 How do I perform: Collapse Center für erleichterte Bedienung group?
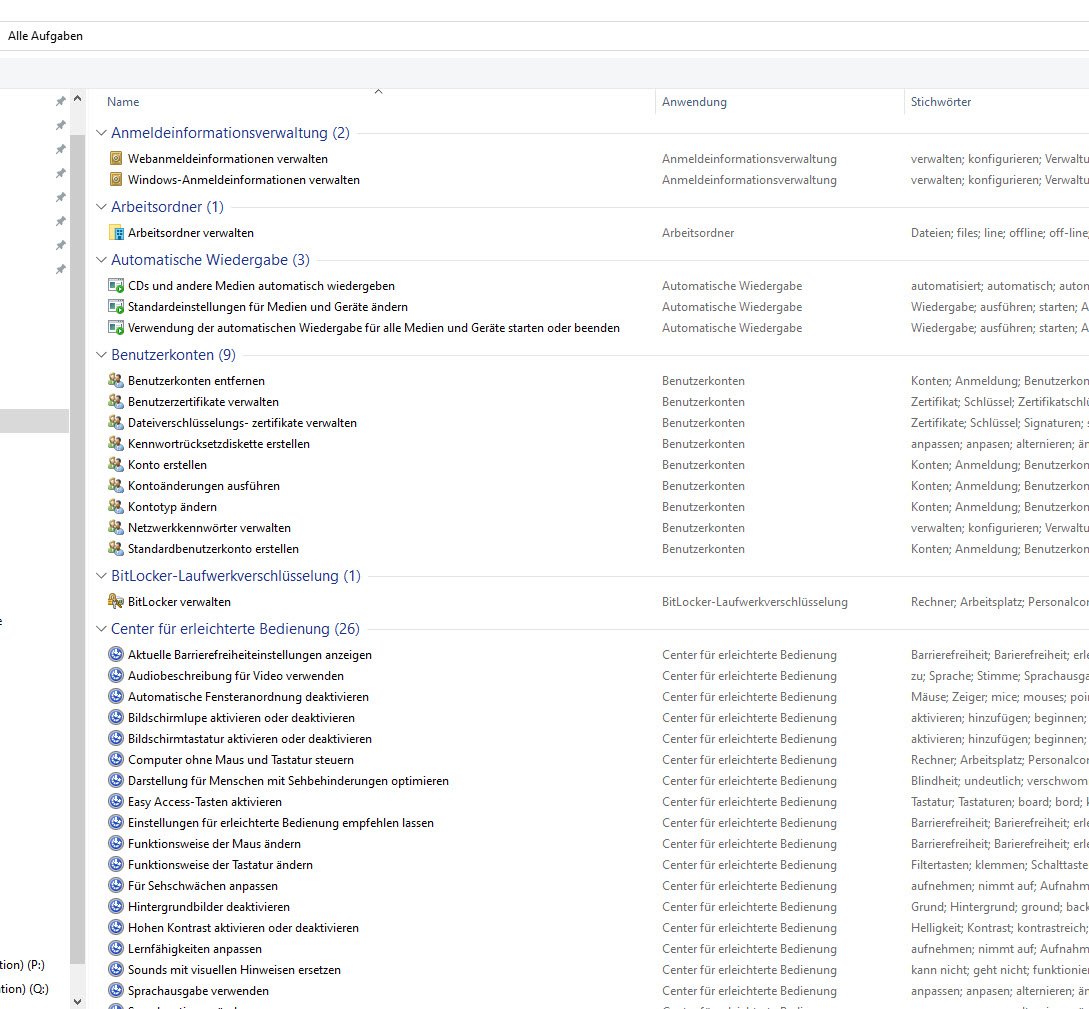101,629
